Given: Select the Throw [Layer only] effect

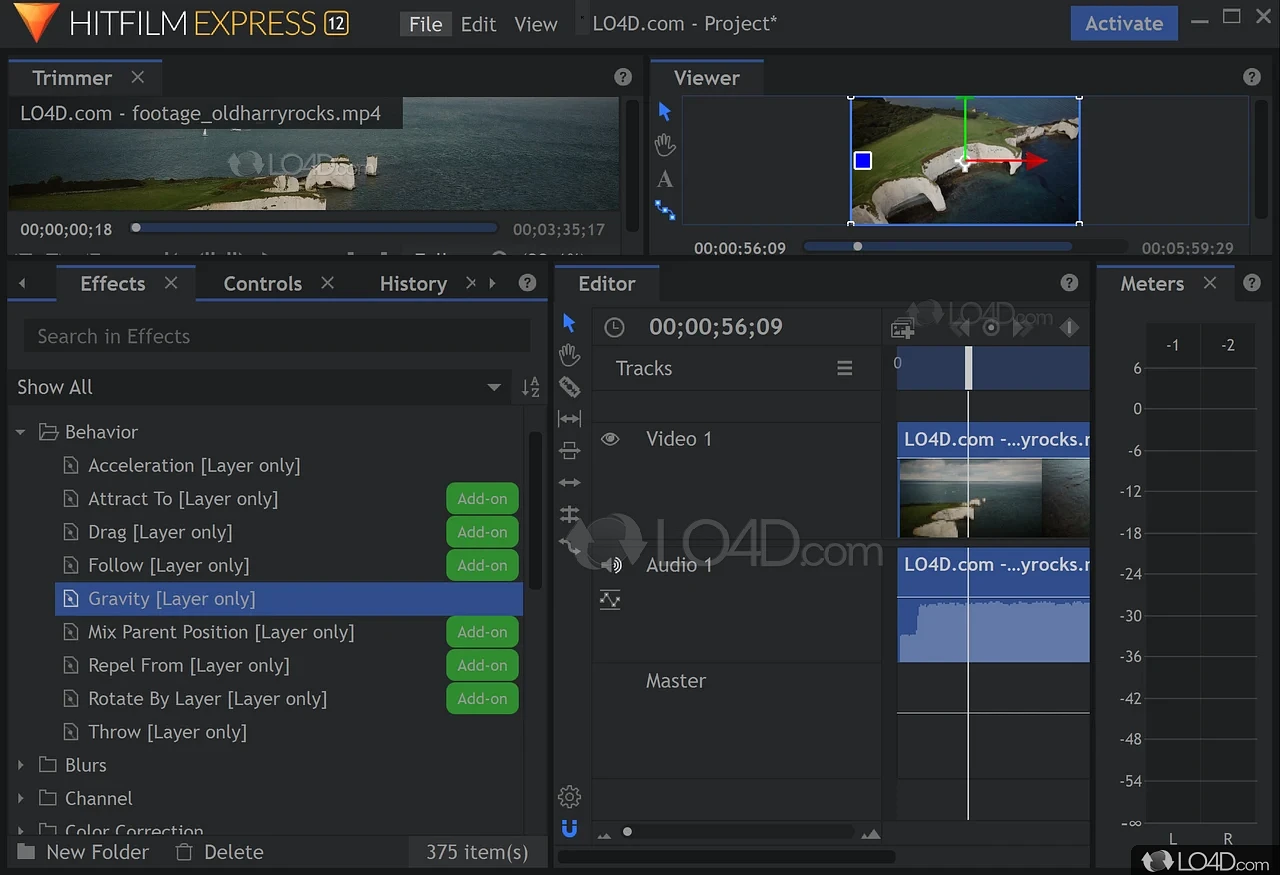Looking at the screenshot, I should pos(167,732).
